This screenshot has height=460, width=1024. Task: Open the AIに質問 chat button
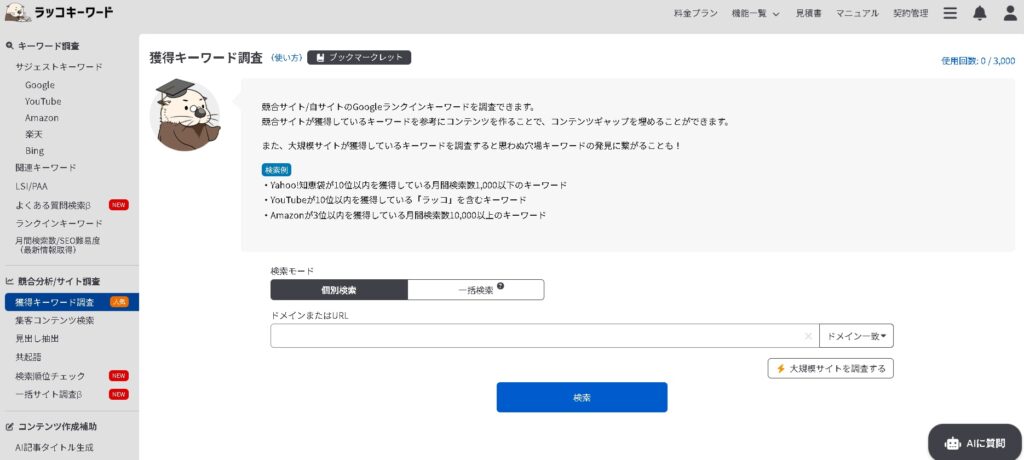pyautogui.click(x=974, y=443)
